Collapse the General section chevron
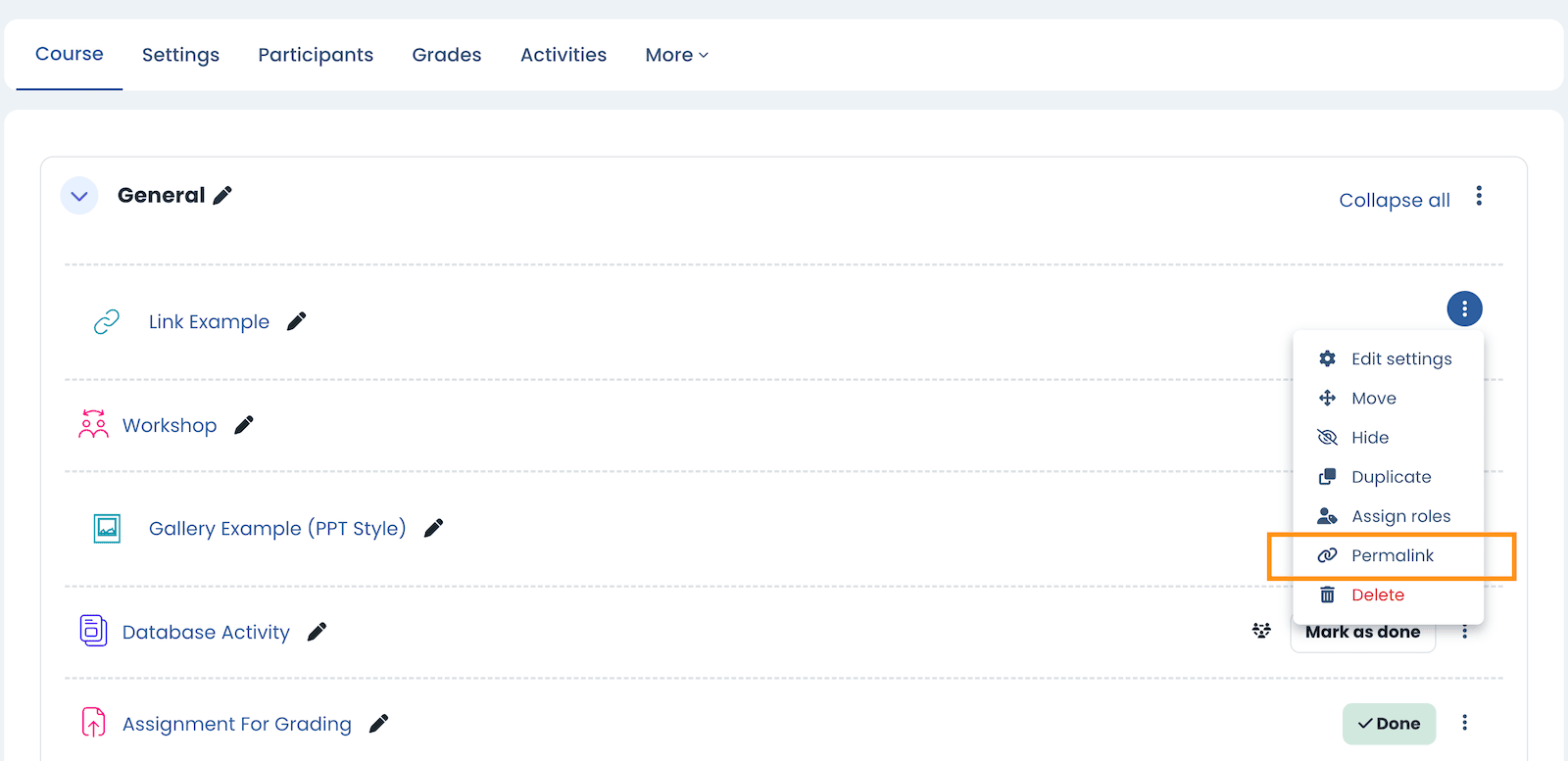Screen dimensions: 1568x761 tap(79, 196)
